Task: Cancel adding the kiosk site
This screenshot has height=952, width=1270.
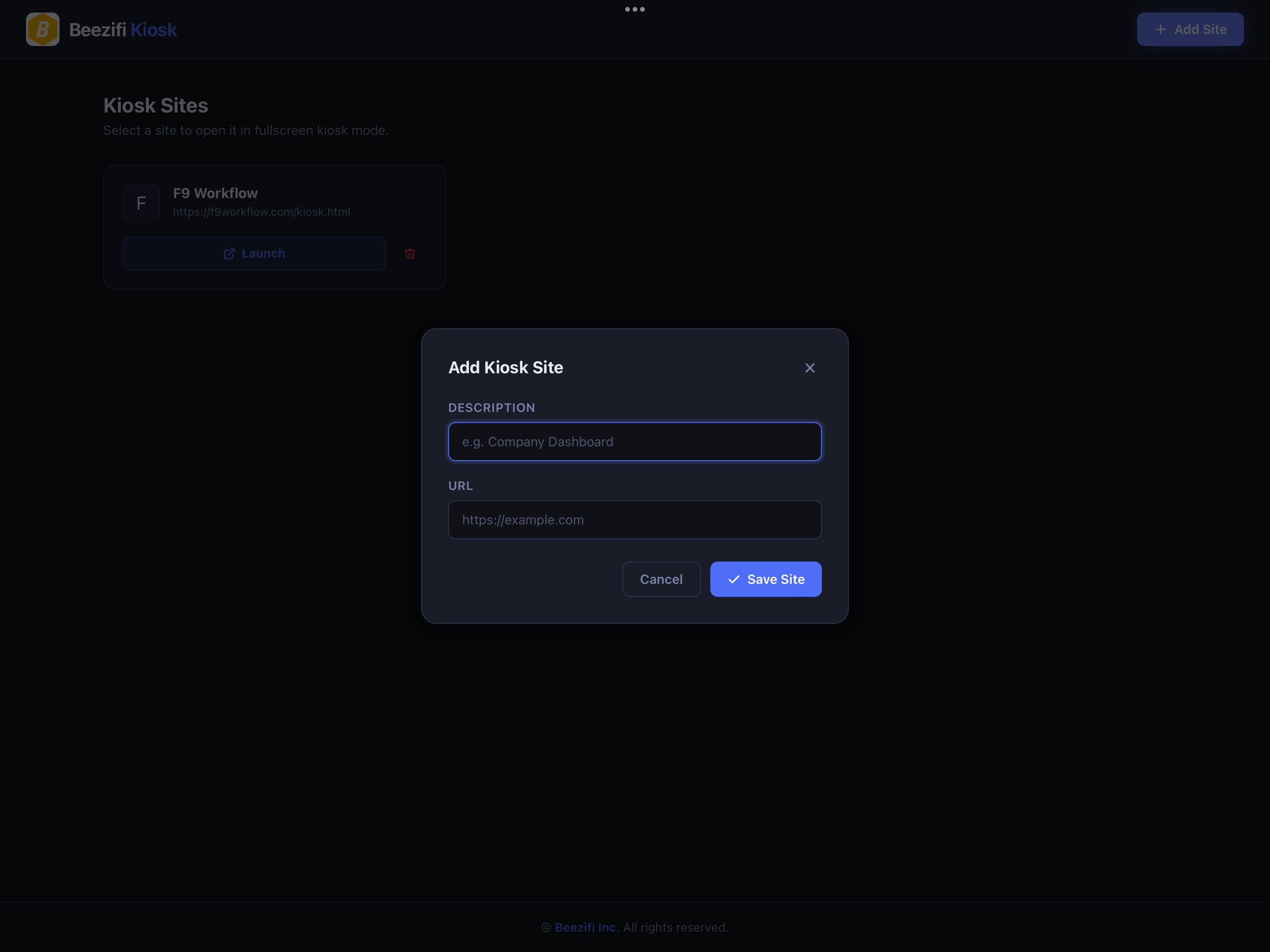Action: click(661, 579)
